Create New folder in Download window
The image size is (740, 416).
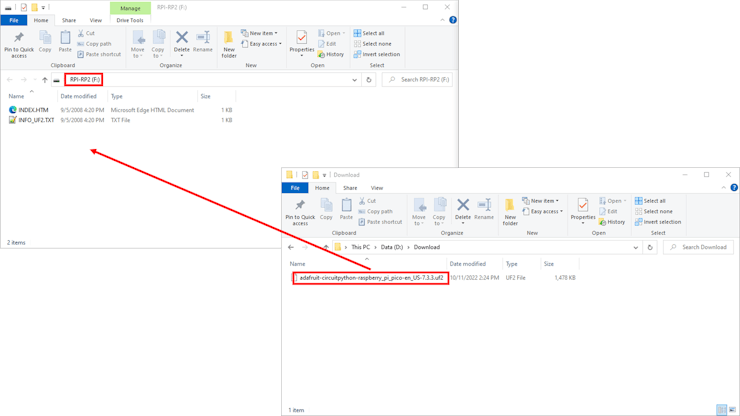click(x=510, y=212)
